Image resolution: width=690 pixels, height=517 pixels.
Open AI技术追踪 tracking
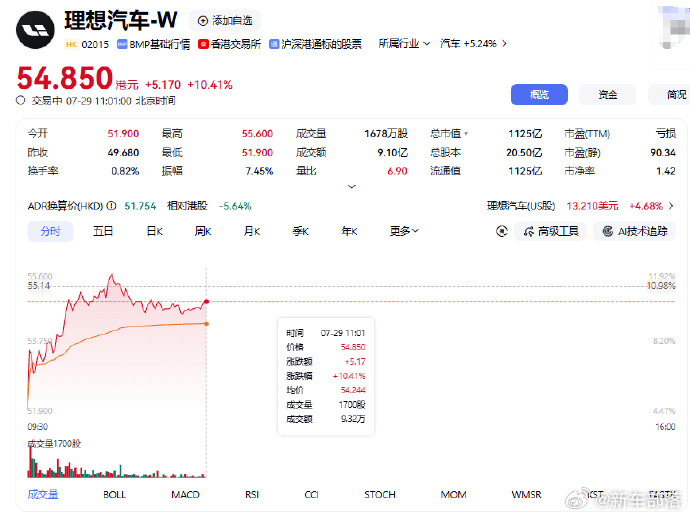(635, 231)
